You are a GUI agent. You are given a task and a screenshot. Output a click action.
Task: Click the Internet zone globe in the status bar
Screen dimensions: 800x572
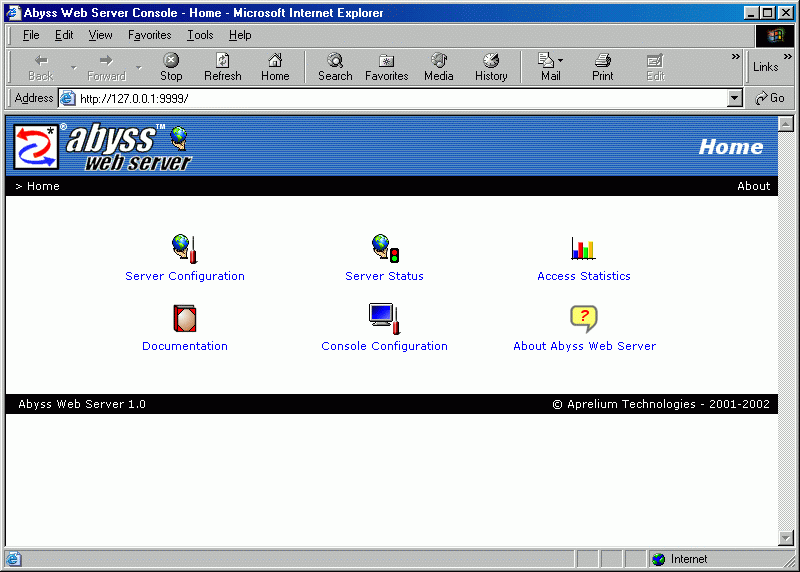coord(659,559)
